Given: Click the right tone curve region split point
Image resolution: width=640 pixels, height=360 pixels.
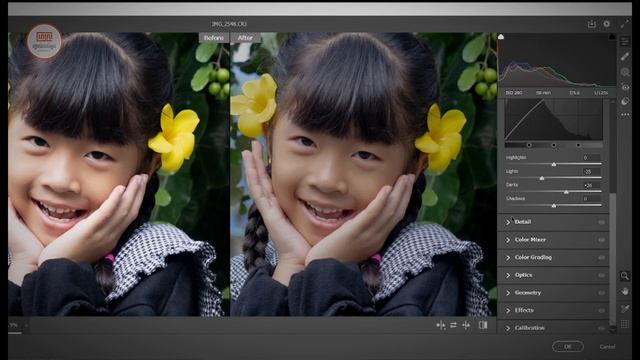Looking at the screenshot, I should click(x=578, y=145).
